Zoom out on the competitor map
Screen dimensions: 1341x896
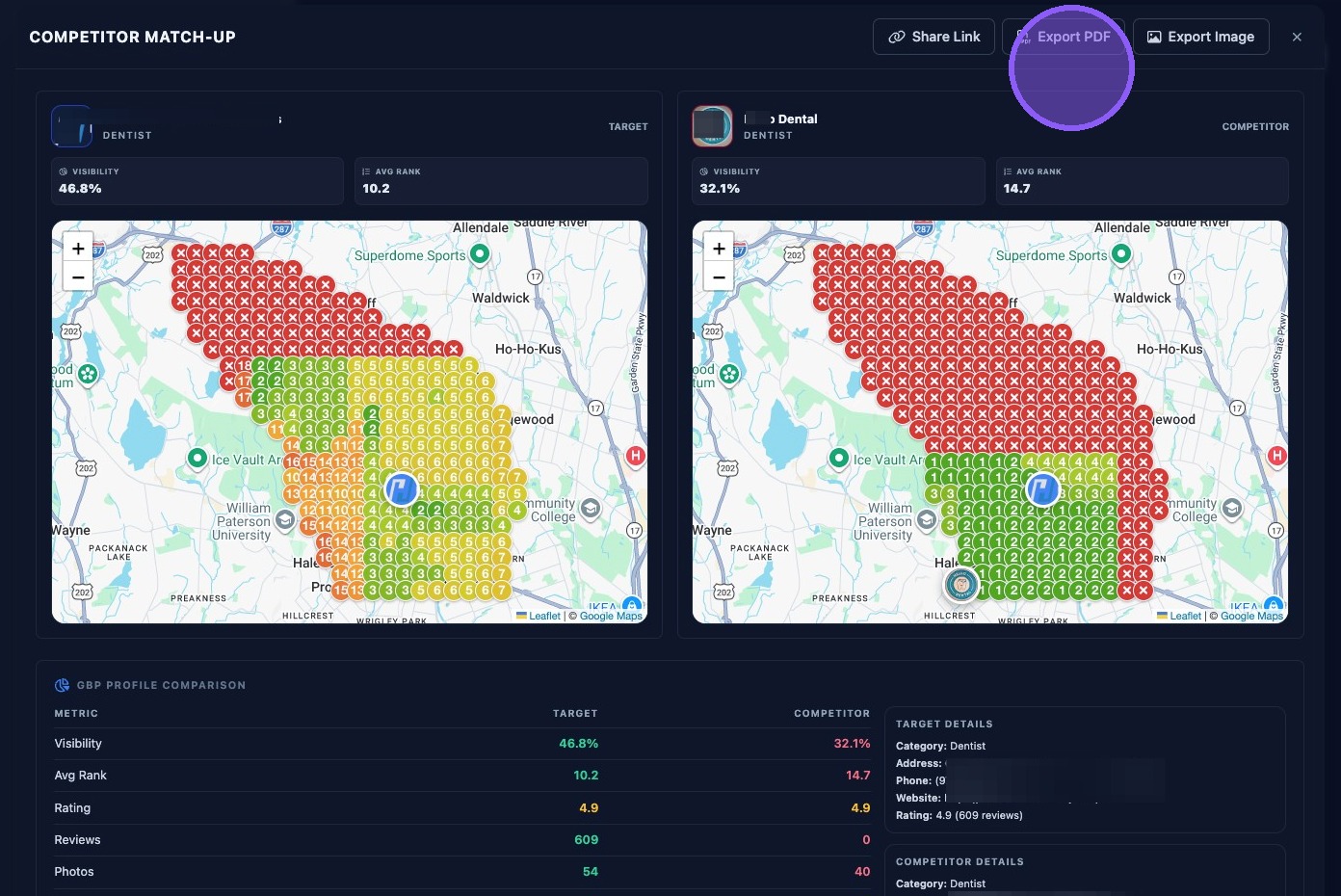pos(719,277)
